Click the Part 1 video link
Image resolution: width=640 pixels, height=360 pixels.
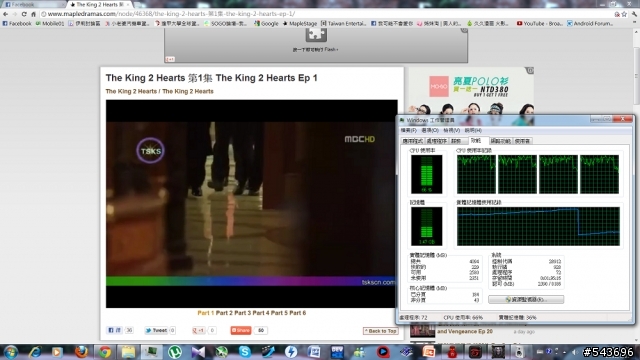point(206,313)
